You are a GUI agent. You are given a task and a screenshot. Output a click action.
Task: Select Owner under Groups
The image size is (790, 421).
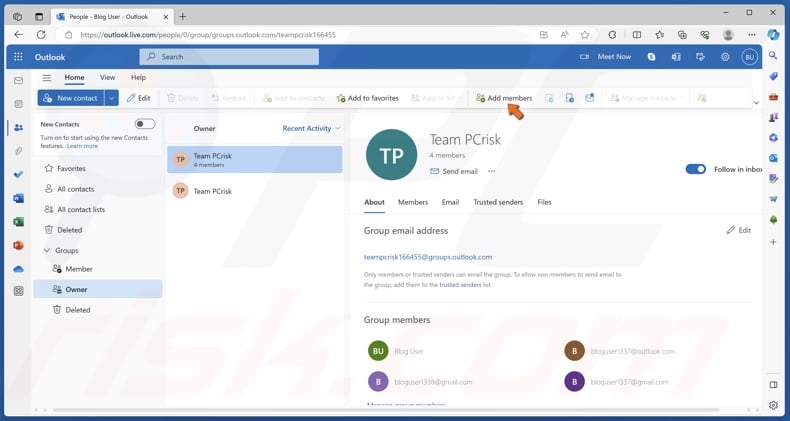click(x=98, y=289)
